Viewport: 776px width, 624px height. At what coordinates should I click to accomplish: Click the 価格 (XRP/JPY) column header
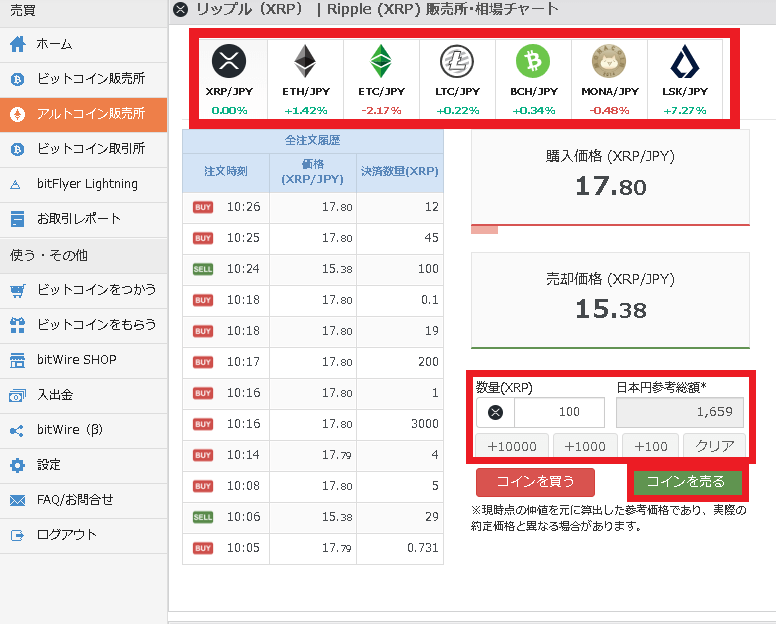313,172
